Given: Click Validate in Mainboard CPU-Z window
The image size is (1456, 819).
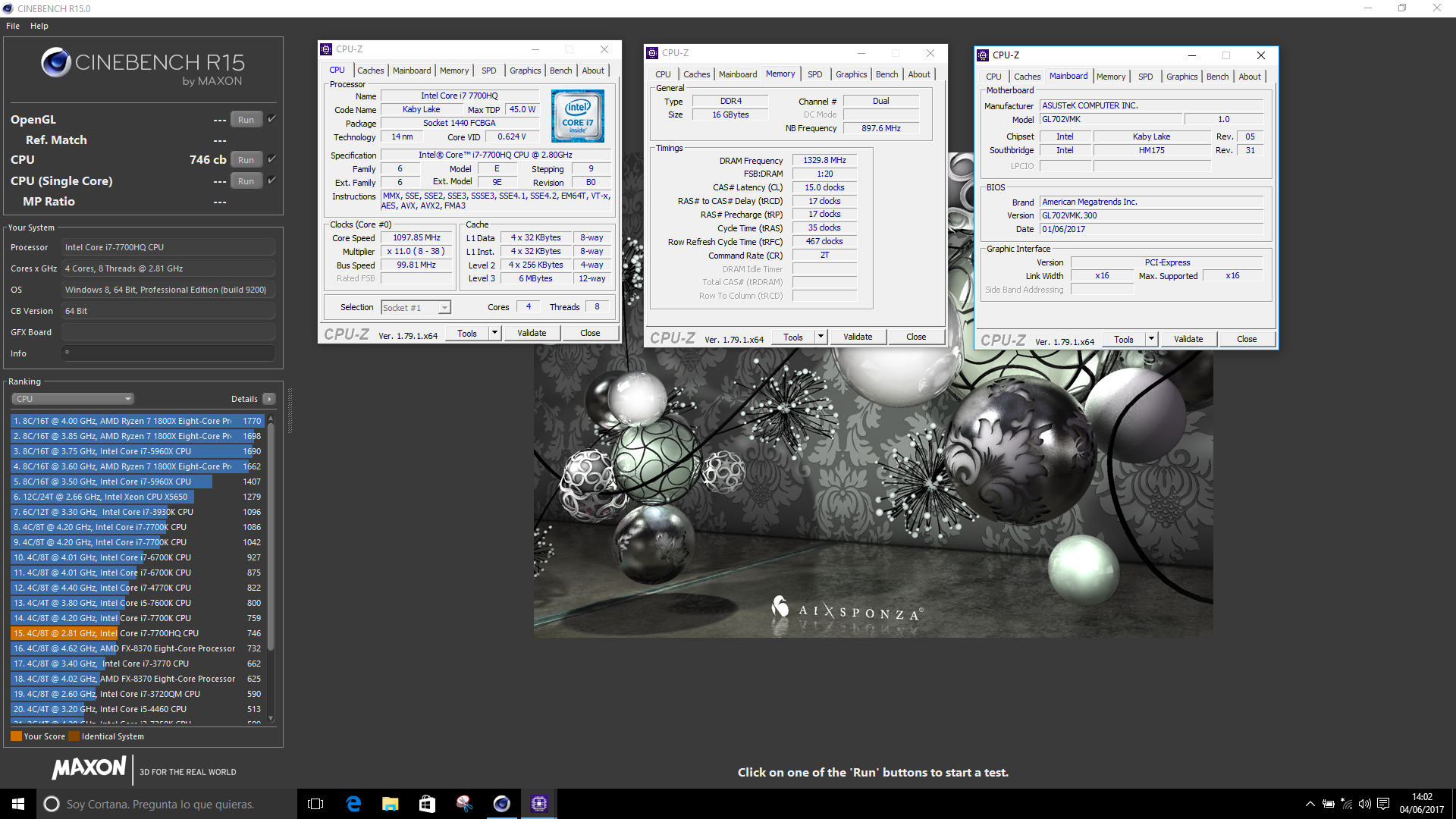Looking at the screenshot, I should (x=1188, y=339).
